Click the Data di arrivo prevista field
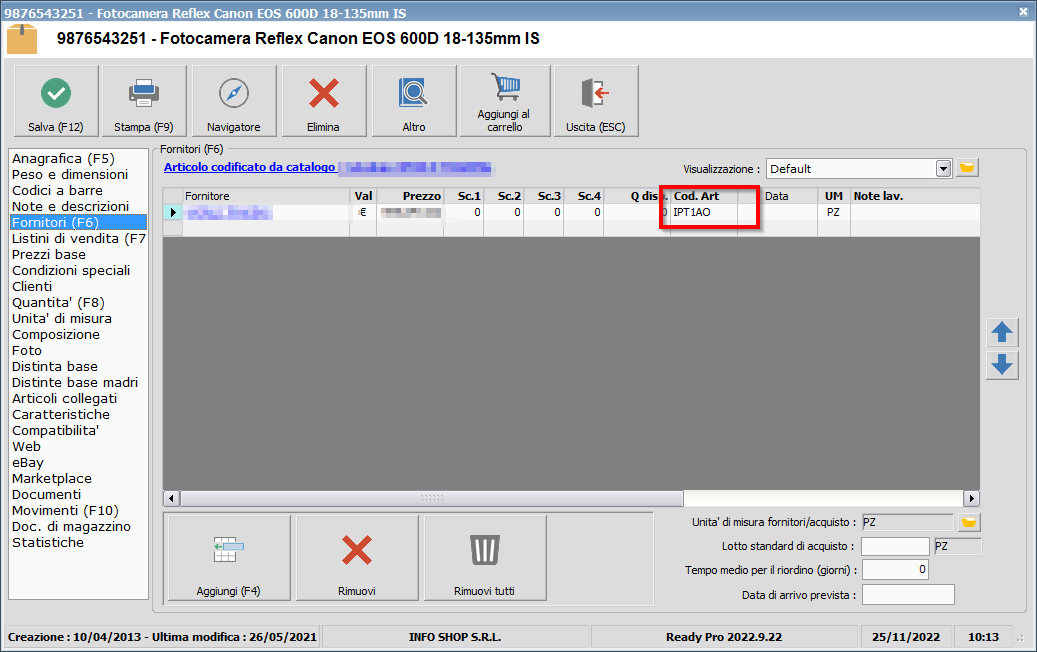Screen dimensions: 1037x652 [x=908, y=594]
